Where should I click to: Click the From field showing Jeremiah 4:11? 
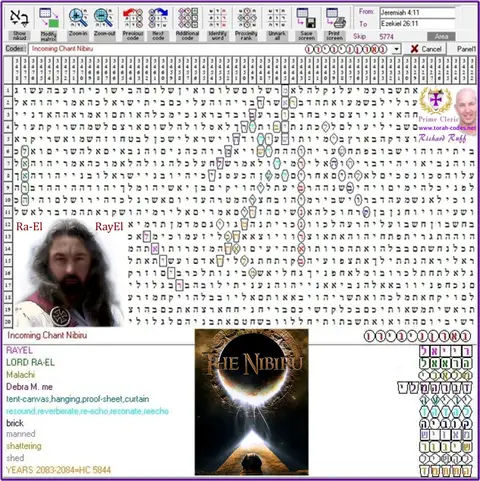pyautogui.click(x=417, y=13)
